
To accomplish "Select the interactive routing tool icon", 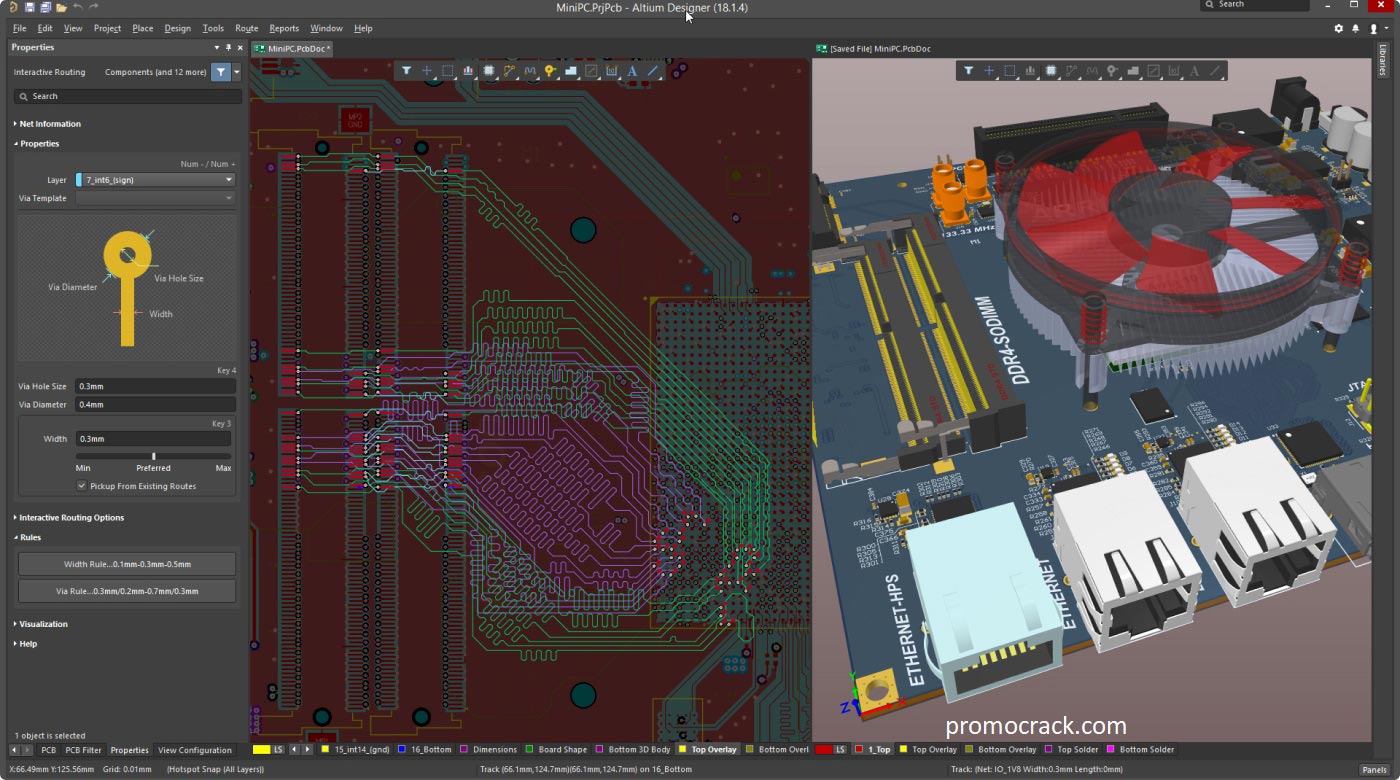I will (x=509, y=71).
